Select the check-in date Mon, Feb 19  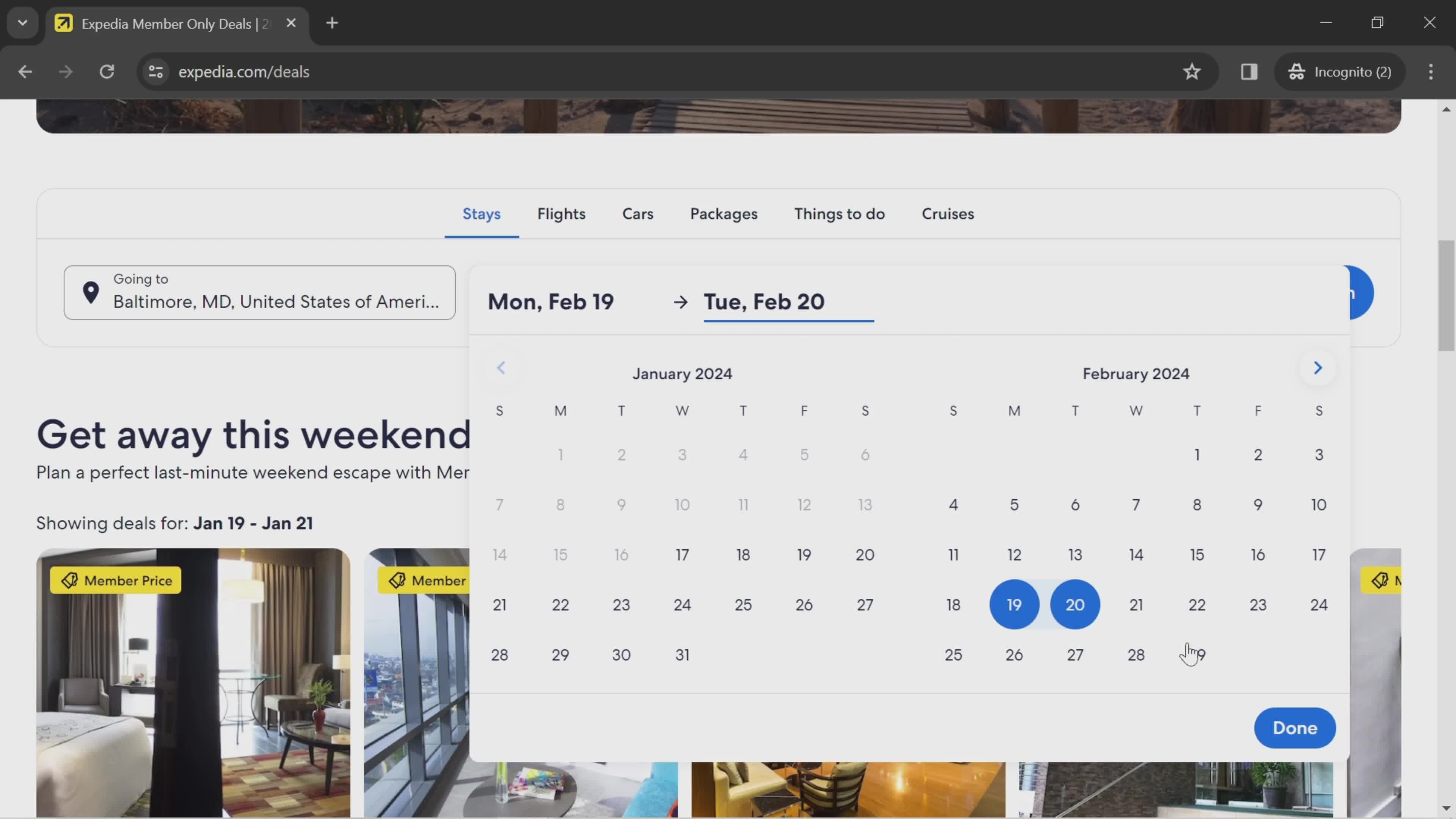[551, 302]
